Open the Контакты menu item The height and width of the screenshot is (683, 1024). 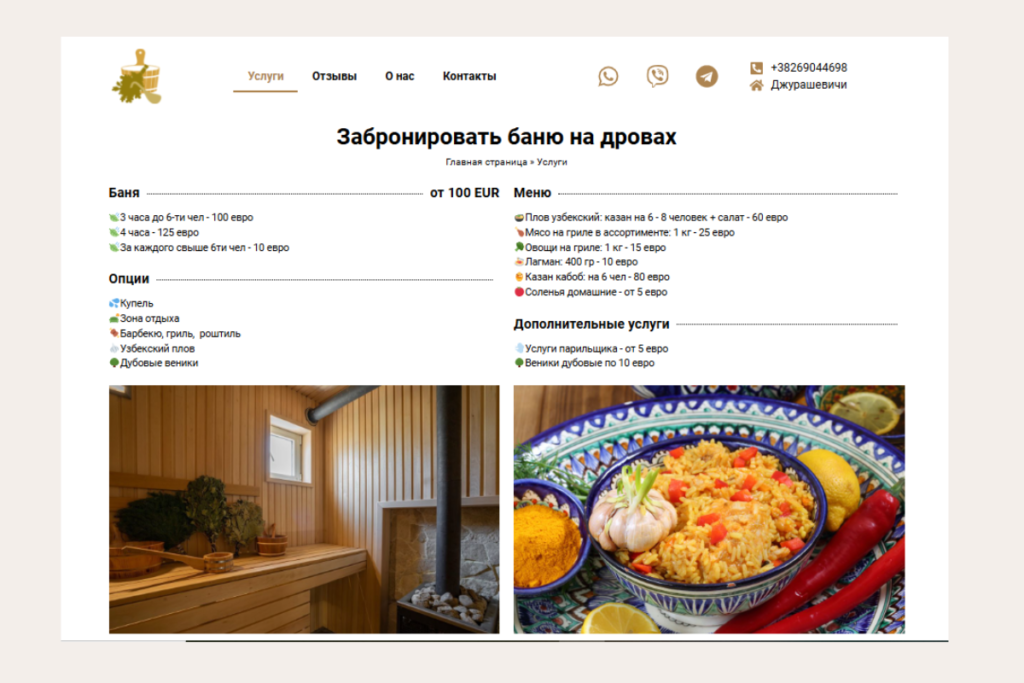[x=470, y=76]
